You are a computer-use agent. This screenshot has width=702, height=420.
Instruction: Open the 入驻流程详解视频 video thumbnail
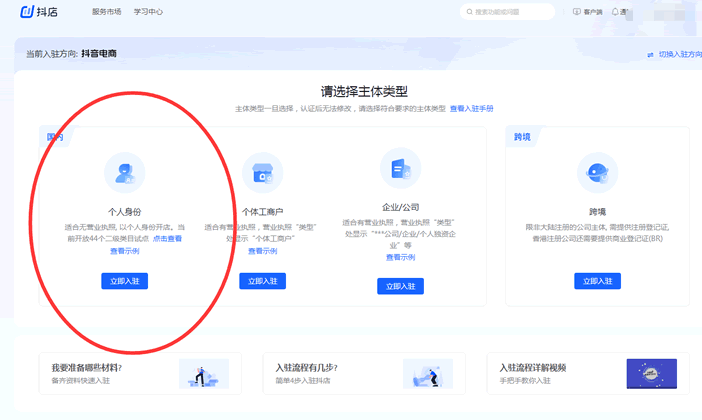(x=650, y=374)
